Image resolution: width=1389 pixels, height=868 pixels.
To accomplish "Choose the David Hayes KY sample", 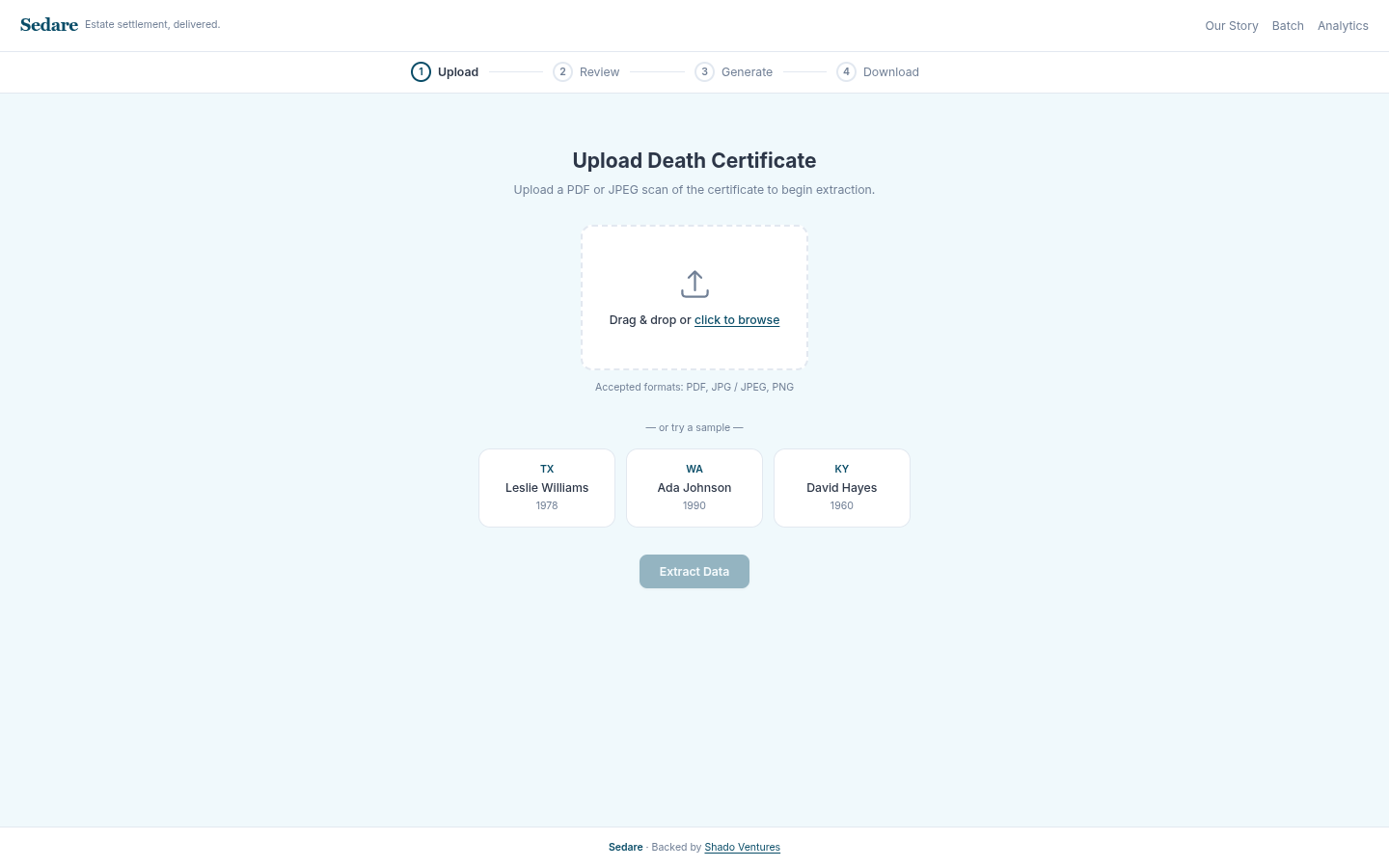I will click(x=842, y=488).
